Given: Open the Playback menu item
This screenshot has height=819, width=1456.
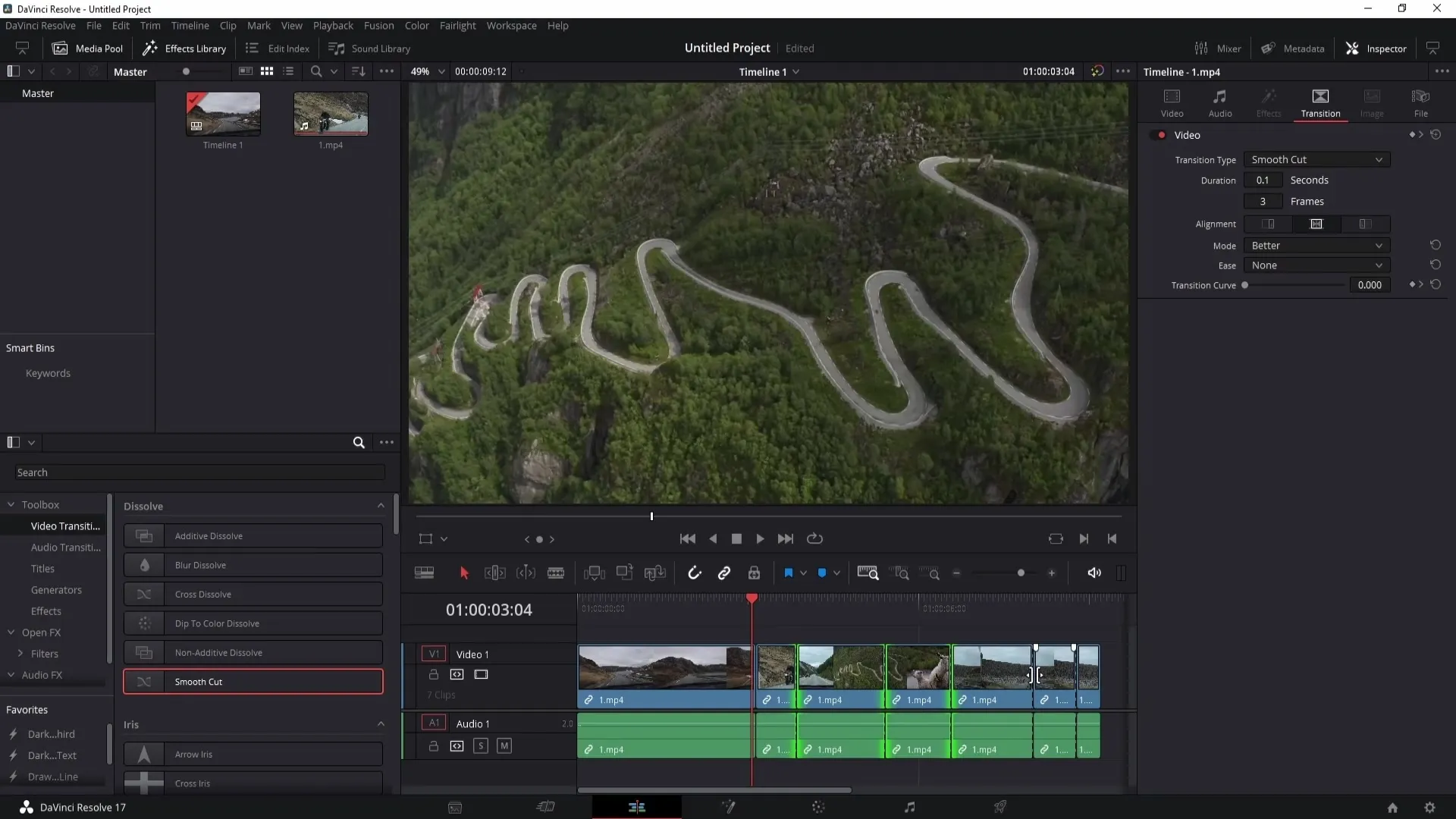Looking at the screenshot, I should point(333,25).
